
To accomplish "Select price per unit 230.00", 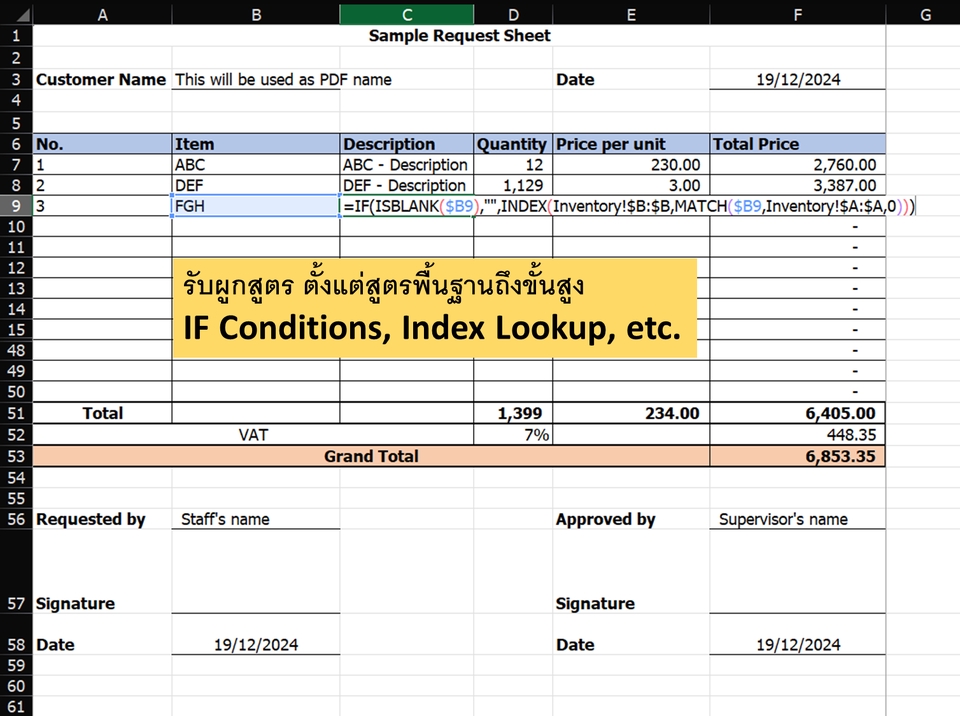I will click(631, 165).
